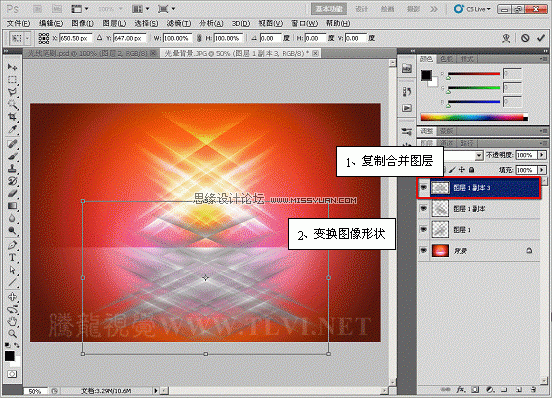The image size is (552, 398).
Task: Select the History Brush tool
Action: (x=12, y=181)
